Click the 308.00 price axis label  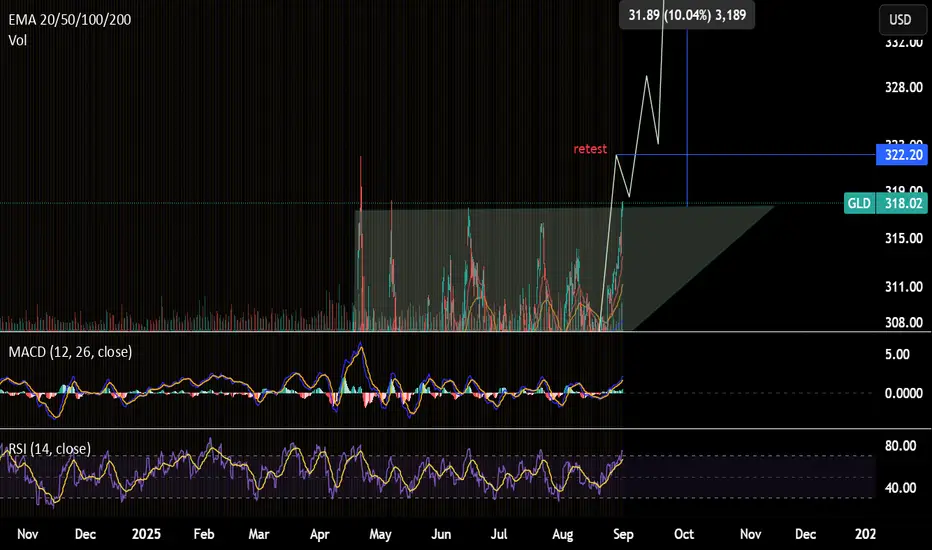(x=903, y=322)
